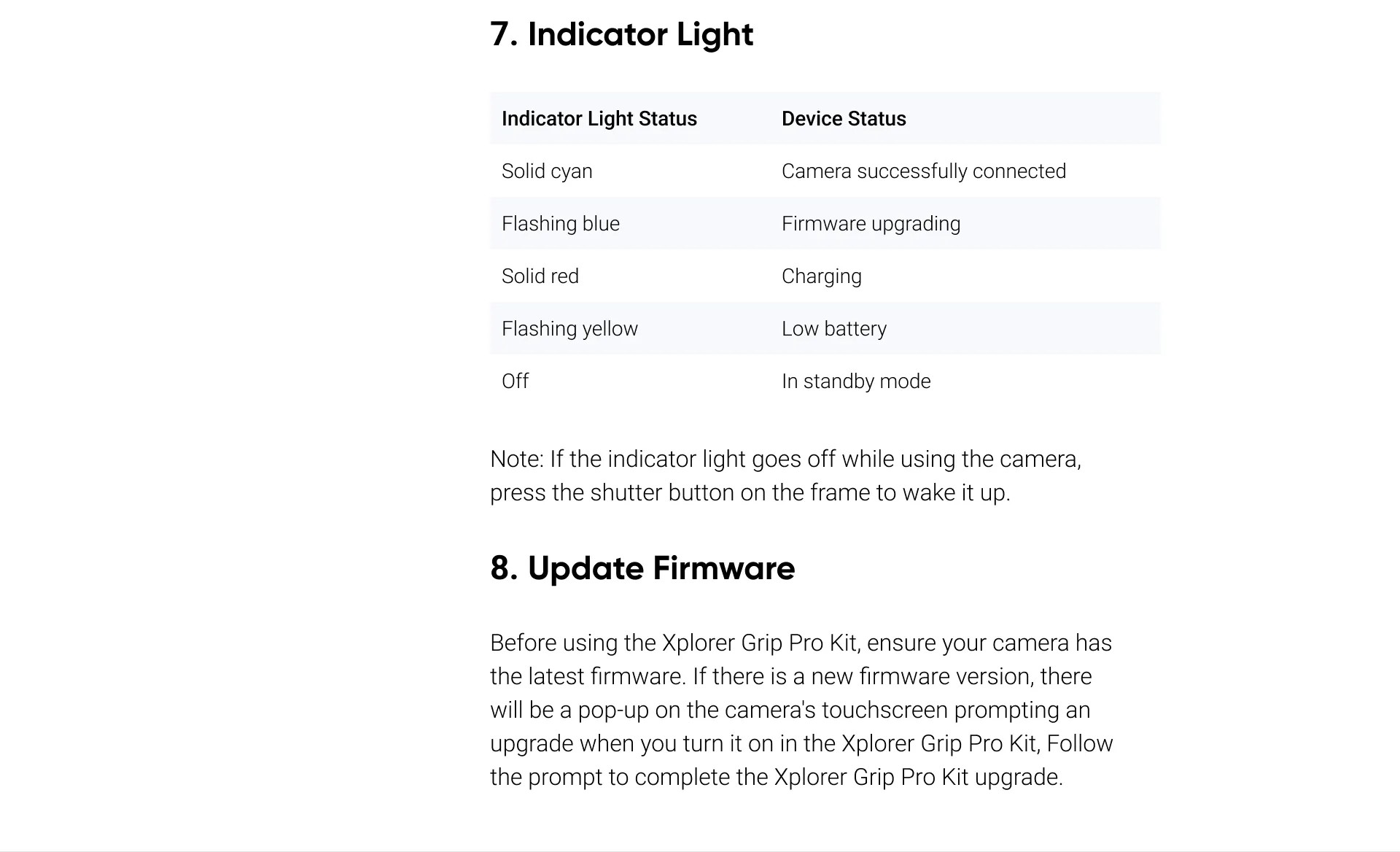
Task: Select the "In standby mode" cell
Action: 855,382
